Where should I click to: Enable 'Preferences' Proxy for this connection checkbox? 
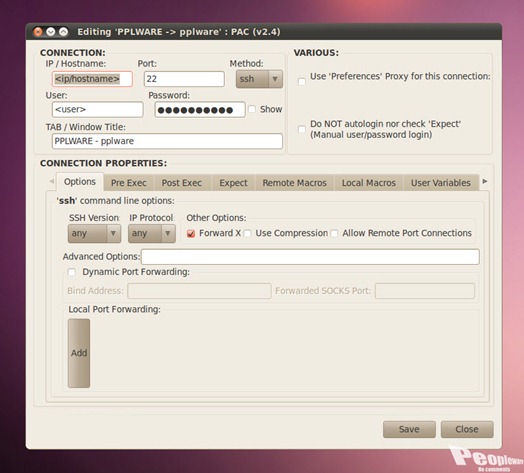(x=301, y=82)
